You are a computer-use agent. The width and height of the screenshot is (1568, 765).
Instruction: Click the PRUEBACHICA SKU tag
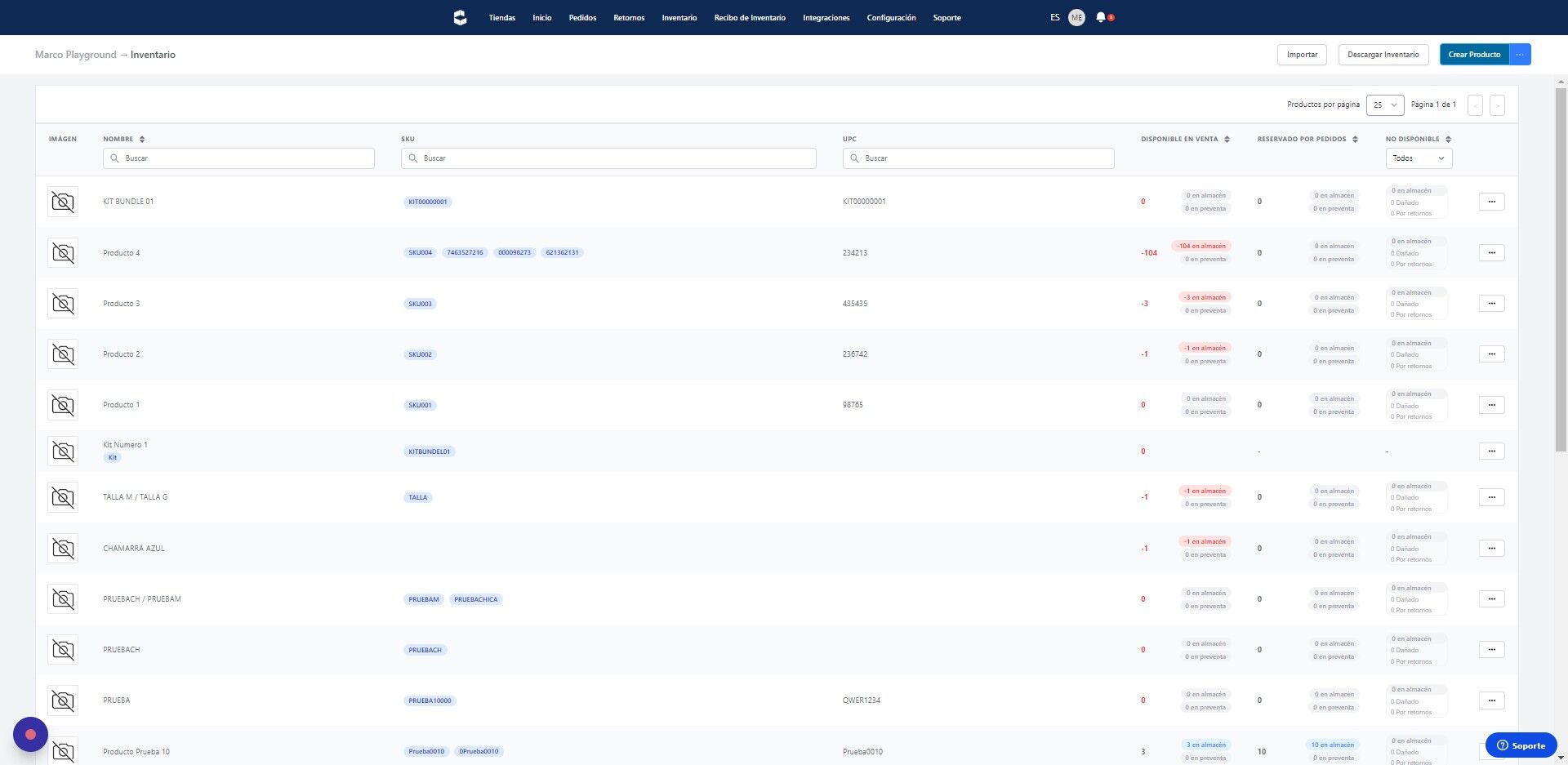(x=476, y=599)
